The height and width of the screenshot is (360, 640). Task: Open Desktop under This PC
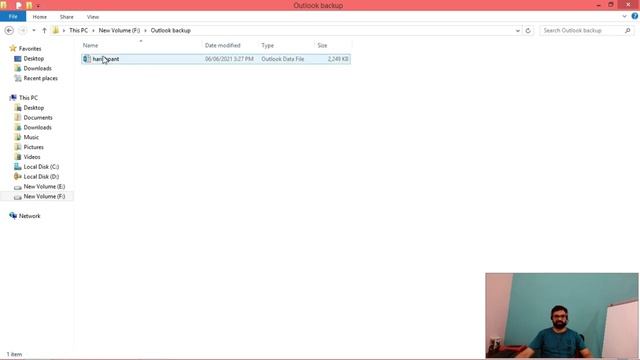[33, 108]
